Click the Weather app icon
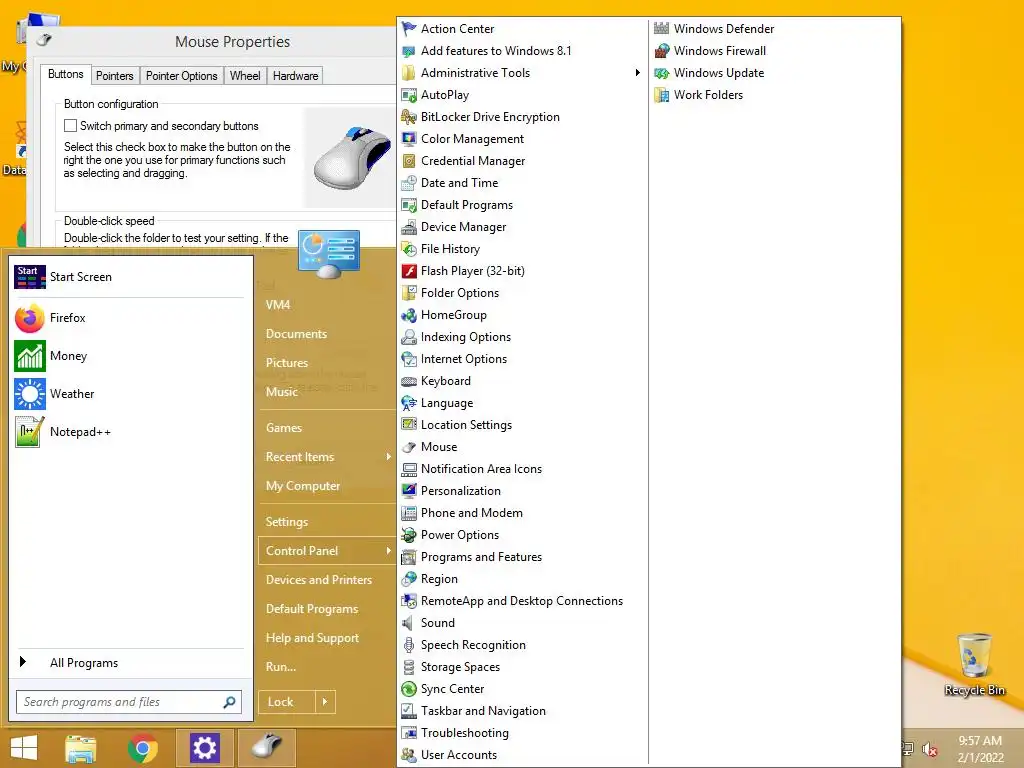This screenshot has width=1024, height=768. click(30, 394)
